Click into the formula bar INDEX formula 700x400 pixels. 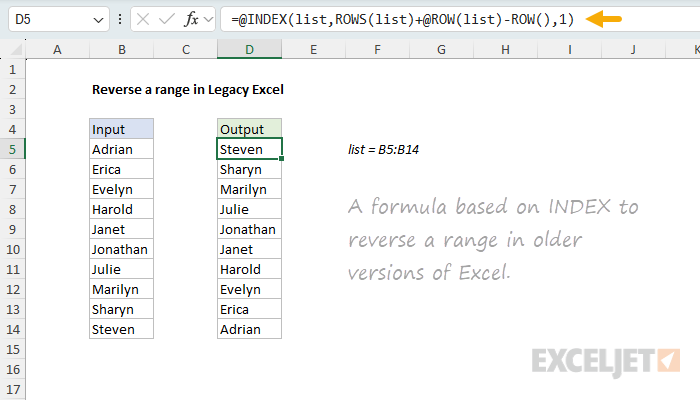pyautogui.click(x=402, y=19)
